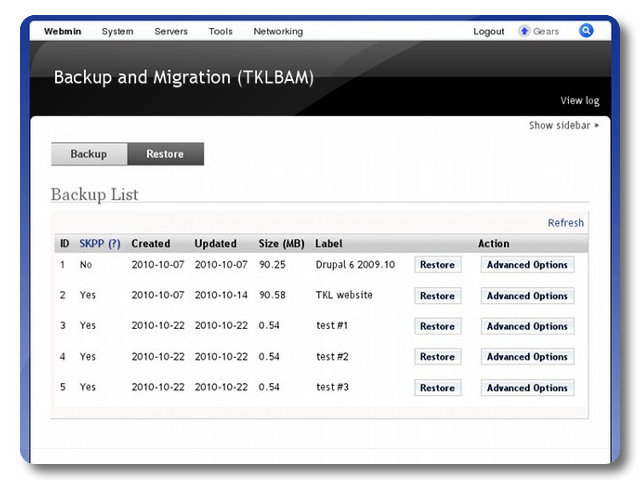Expand the sidebar with Show sidebar
This screenshot has height=480, width=640.
click(564, 126)
